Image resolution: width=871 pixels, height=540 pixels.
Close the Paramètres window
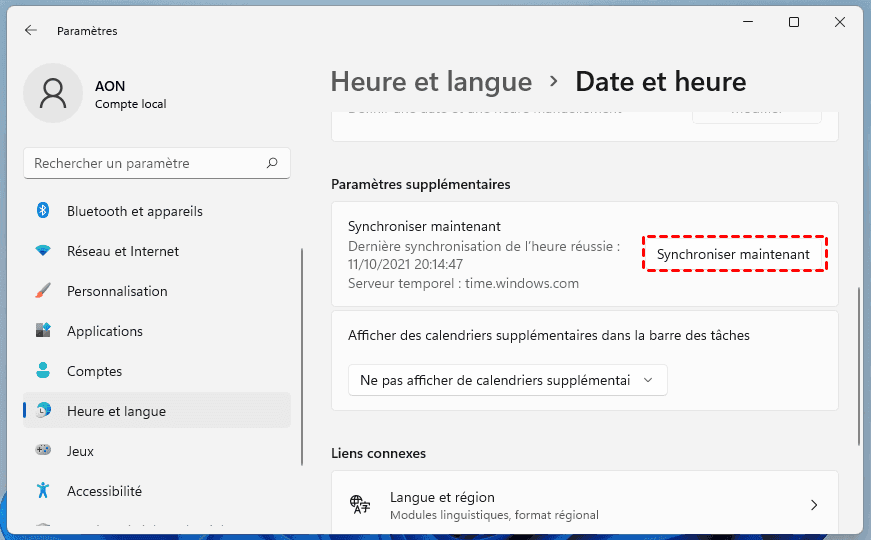(840, 22)
